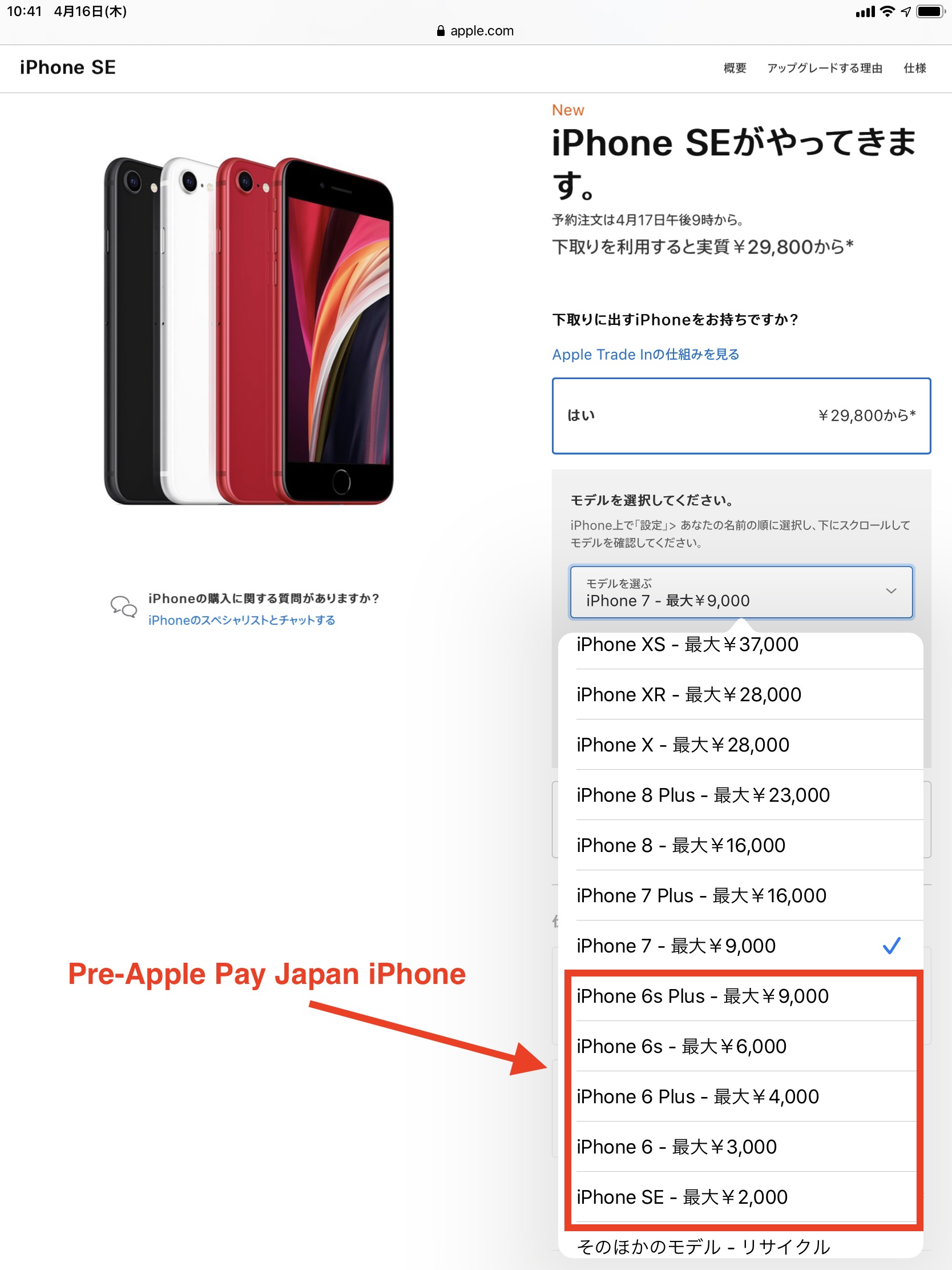This screenshot has height=1270, width=952.
Task: Tap the location arrow status icon
Action: 906,11
